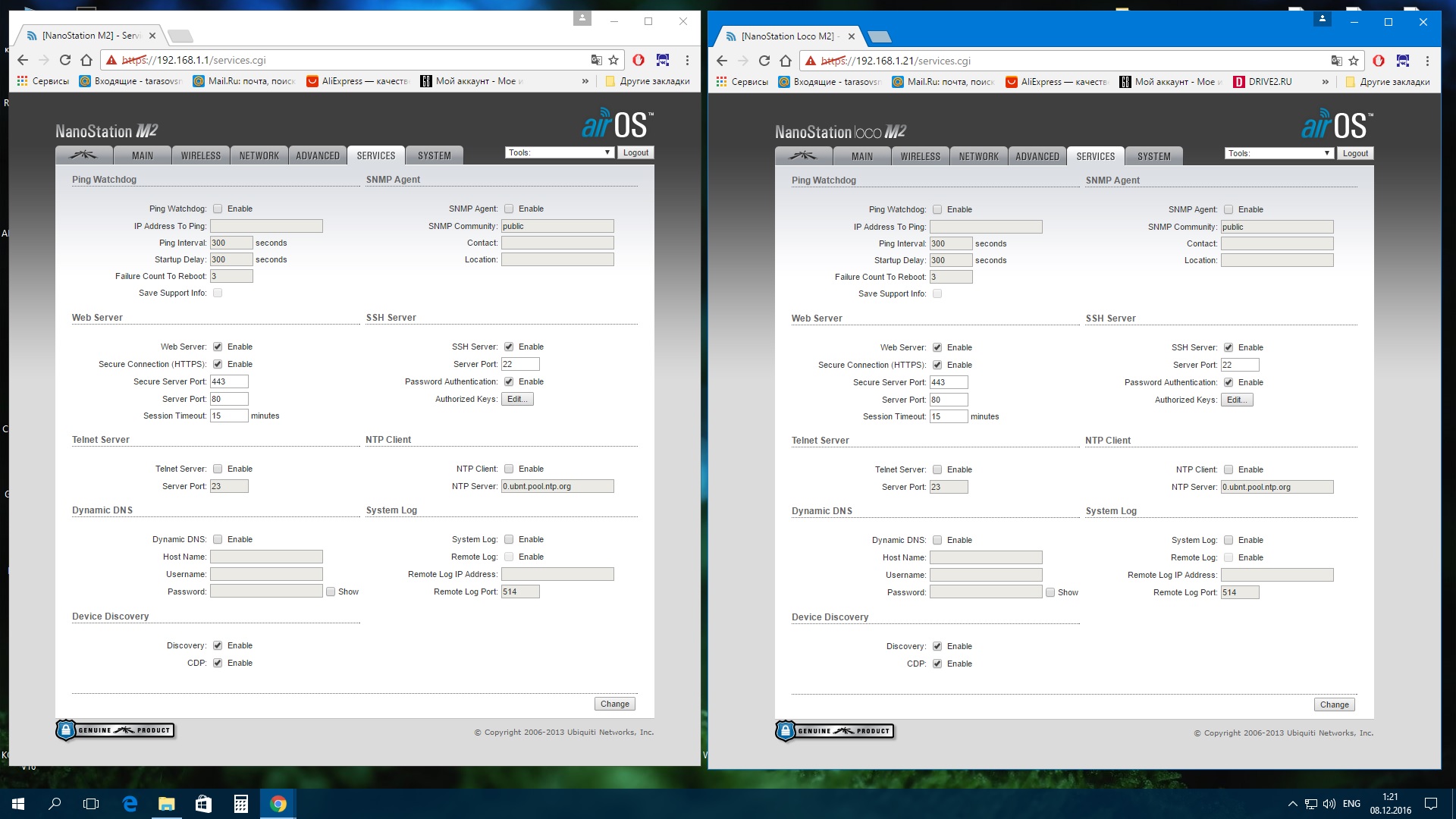Click Opera extension icon in right browser
This screenshot has width=1456, height=819.
1379,61
